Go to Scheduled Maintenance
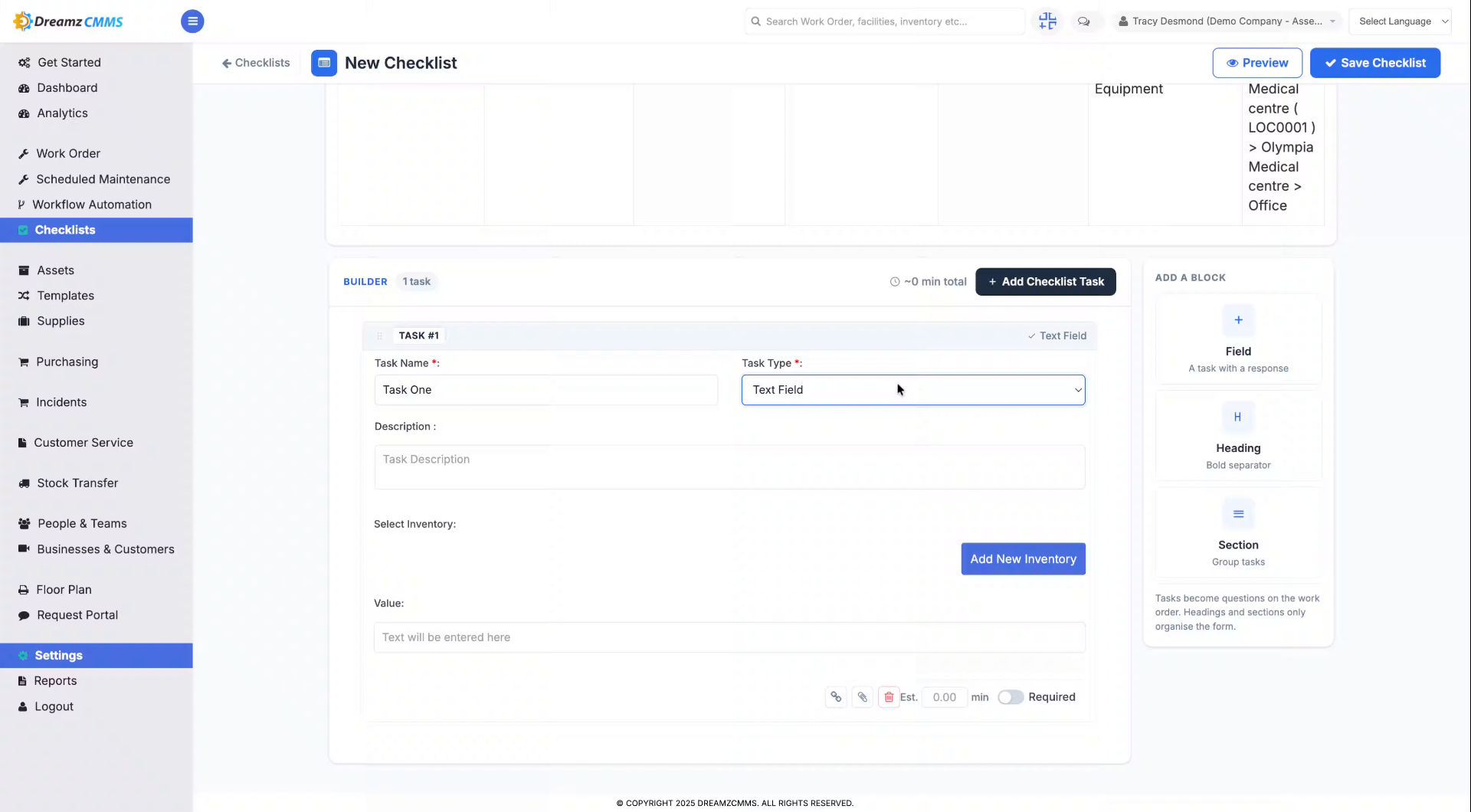This screenshot has width=1471, height=812. coord(103,179)
